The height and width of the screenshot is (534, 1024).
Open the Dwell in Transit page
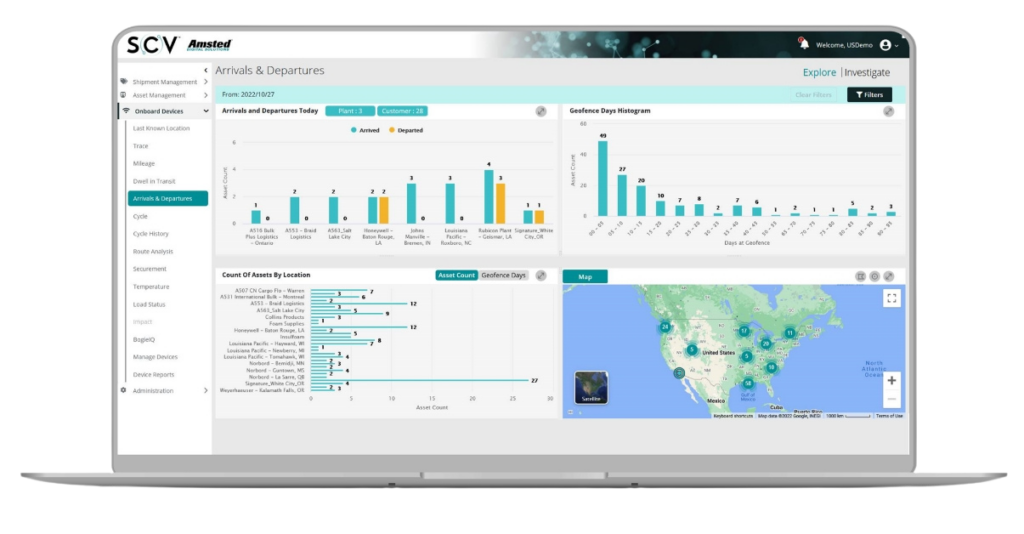[x=154, y=181]
